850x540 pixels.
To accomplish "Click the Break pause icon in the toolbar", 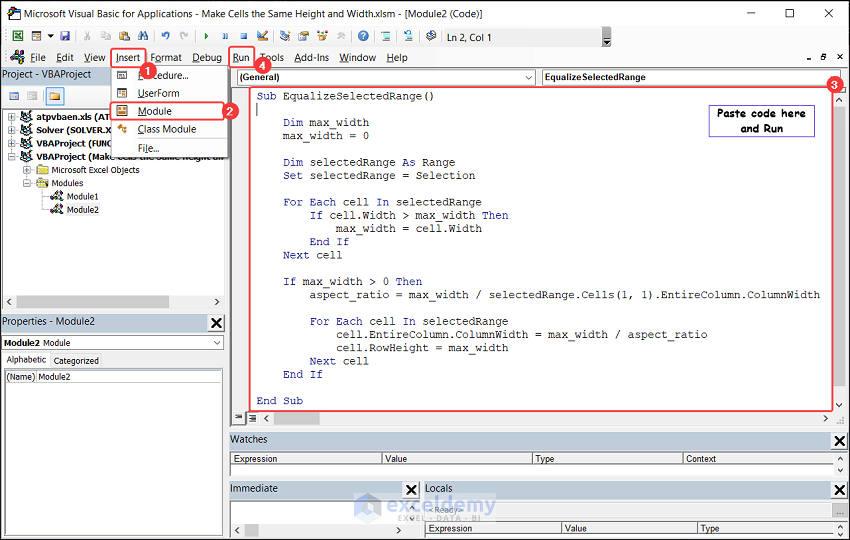I will click(225, 37).
